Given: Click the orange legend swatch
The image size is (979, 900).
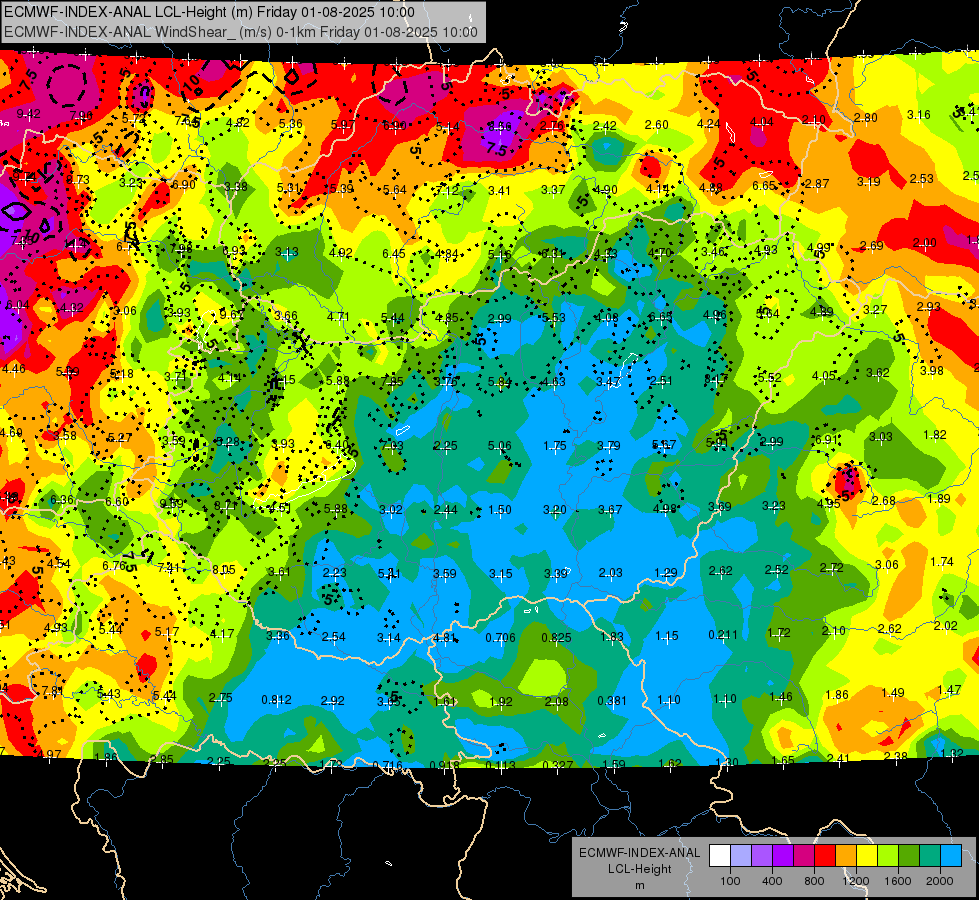Looking at the screenshot, I should click(x=845, y=856).
